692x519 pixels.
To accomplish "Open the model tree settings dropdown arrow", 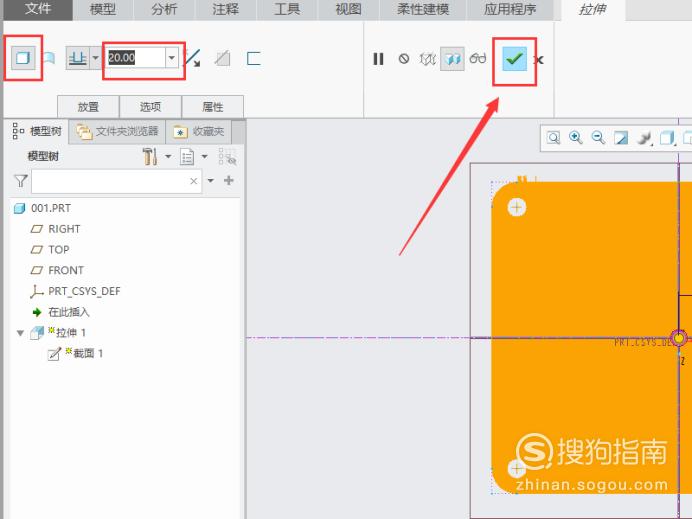I will click(x=168, y=156).
